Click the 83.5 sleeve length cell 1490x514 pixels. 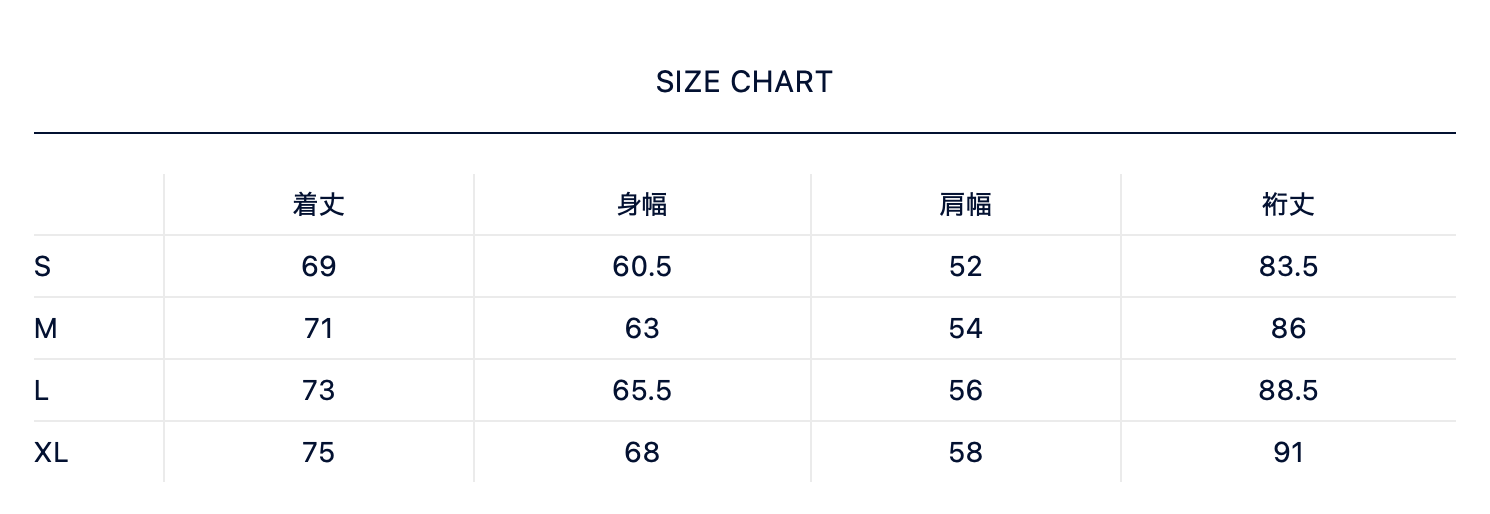point(1288,267)
